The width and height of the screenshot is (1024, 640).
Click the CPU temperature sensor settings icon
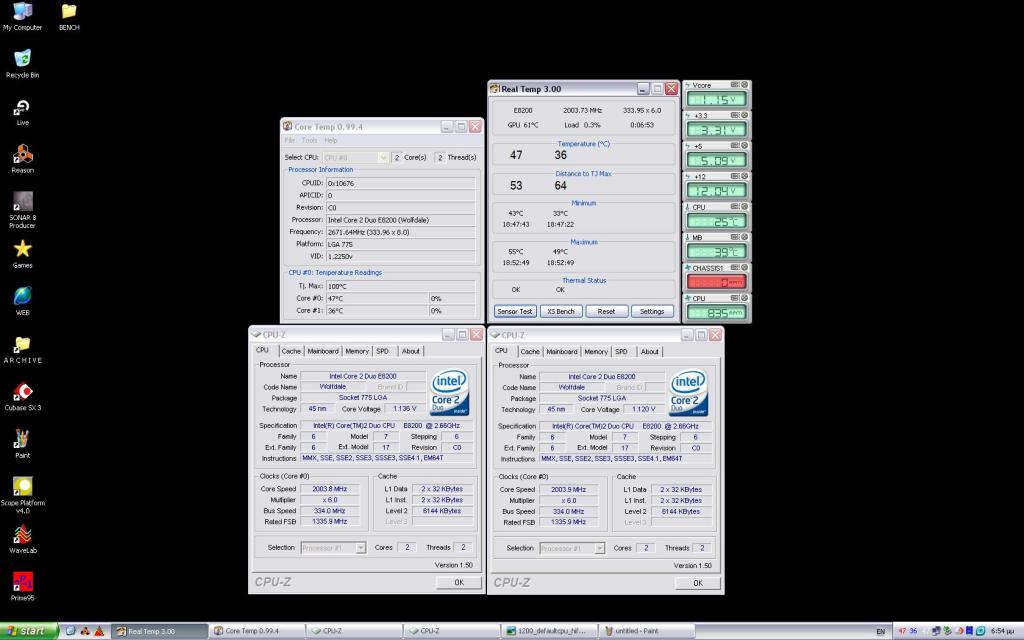tap(735, 206)
